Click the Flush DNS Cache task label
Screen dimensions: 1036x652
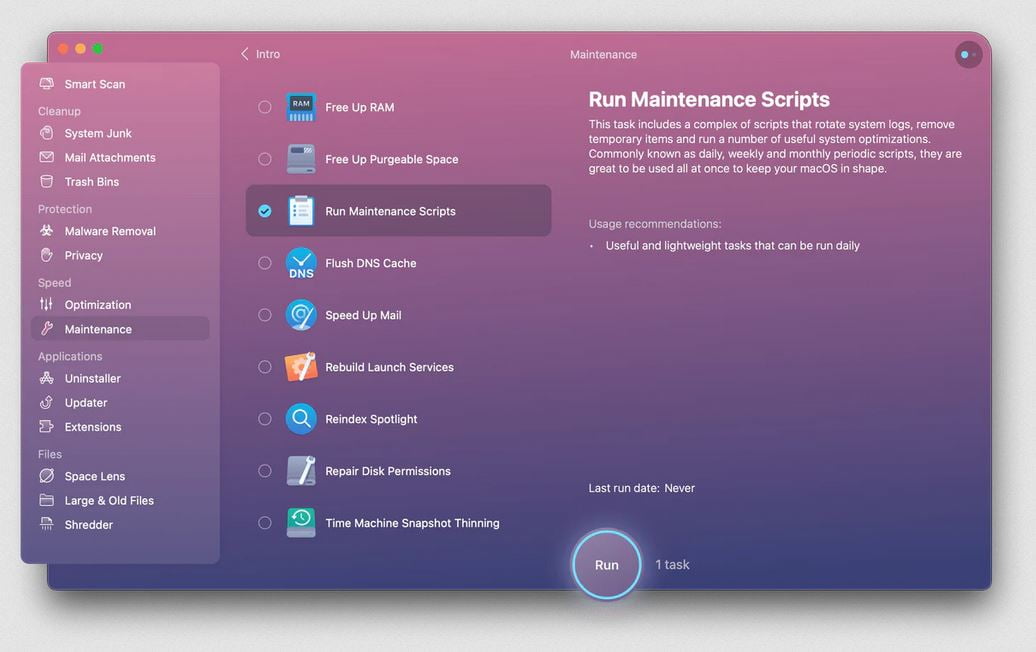pyautogui.click(x=371, y=263)
